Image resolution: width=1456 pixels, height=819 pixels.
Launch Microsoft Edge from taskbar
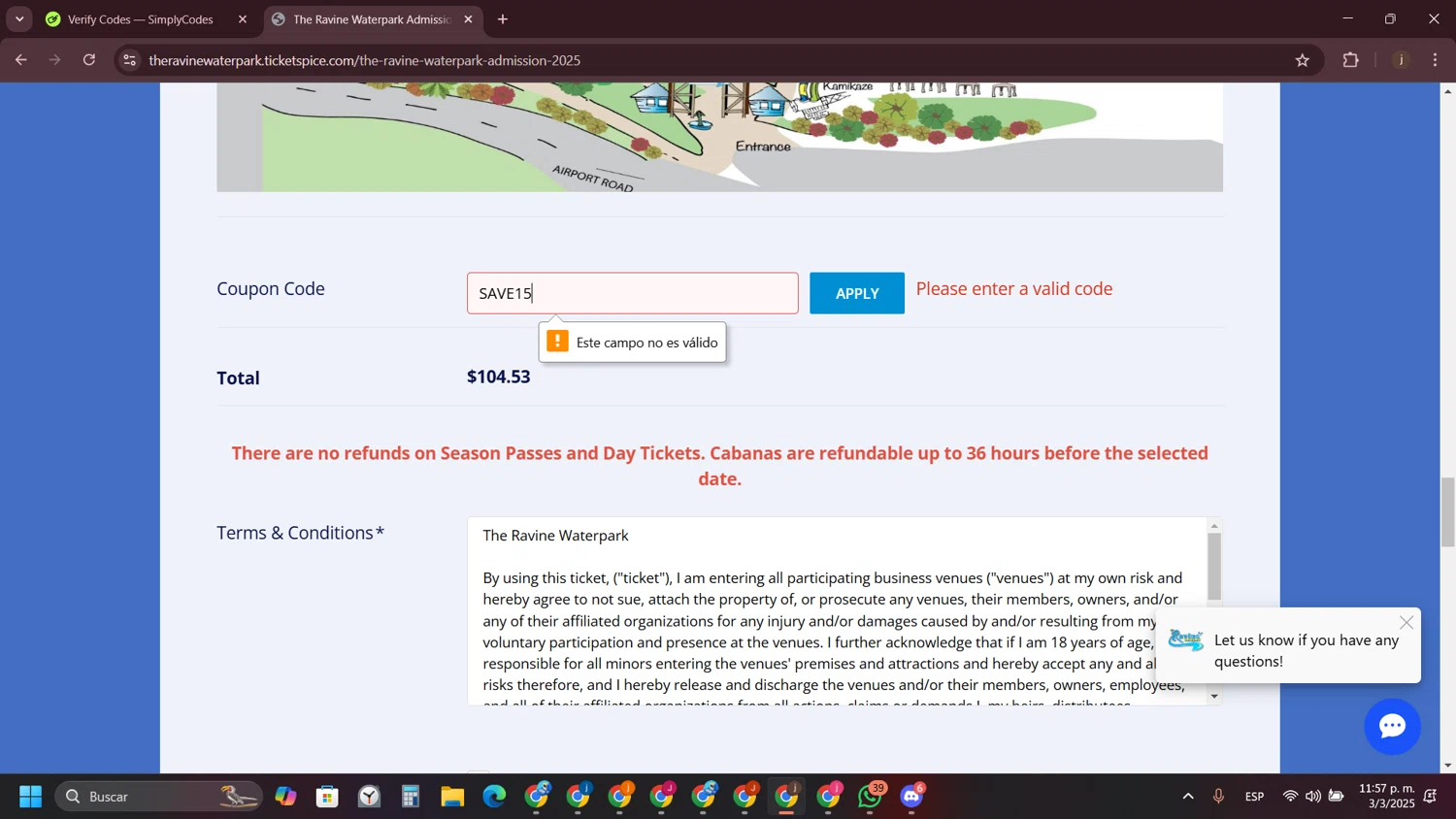[494, 797]
